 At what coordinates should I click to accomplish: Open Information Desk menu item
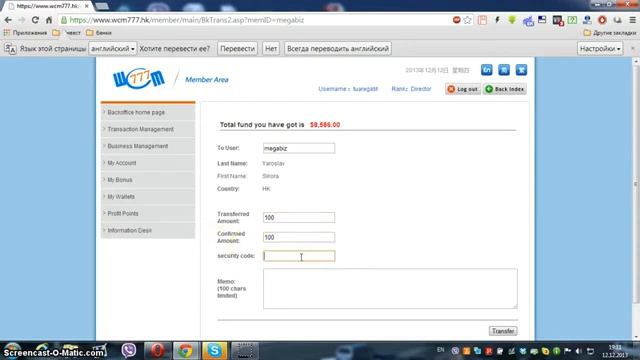pyautogui.click(x=148, y=230)
